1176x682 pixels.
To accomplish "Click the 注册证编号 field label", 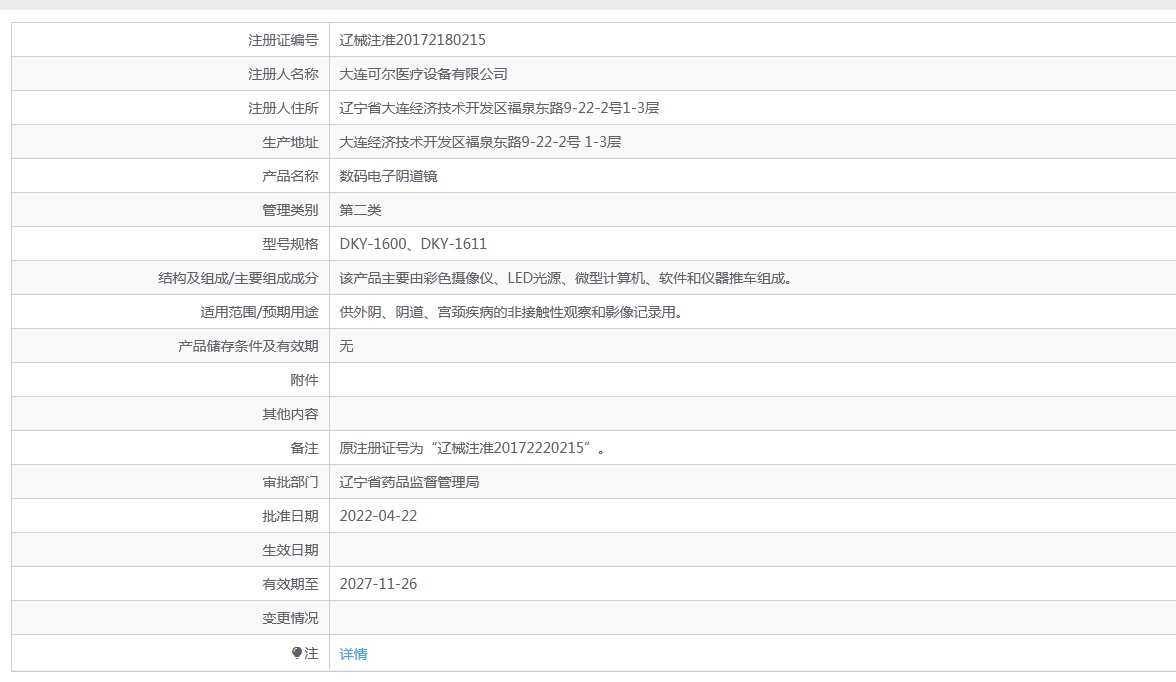I will [x=284, y=40].
